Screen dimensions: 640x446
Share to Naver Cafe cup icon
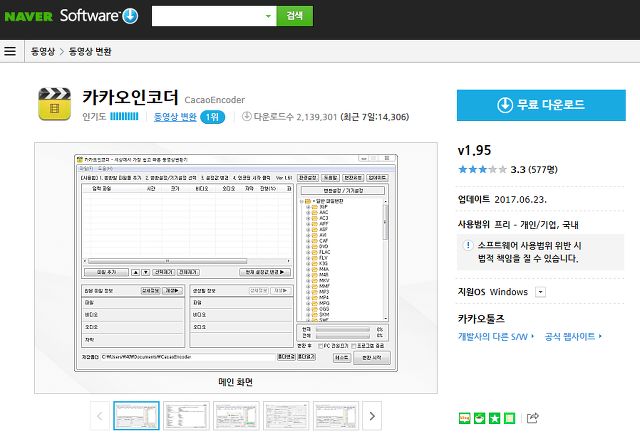tap(480, 418)
